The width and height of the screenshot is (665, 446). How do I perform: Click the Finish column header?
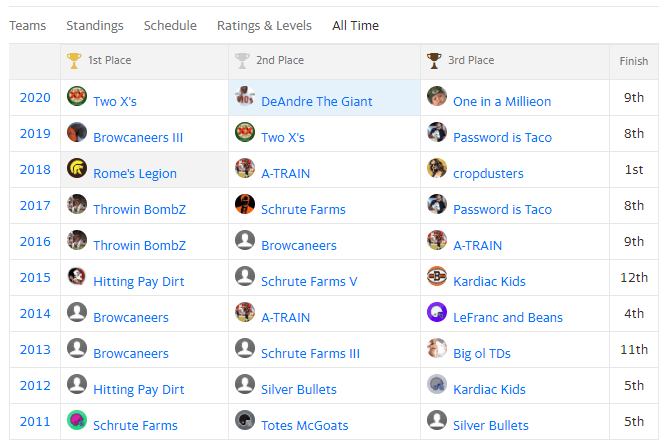pos(634,61)
